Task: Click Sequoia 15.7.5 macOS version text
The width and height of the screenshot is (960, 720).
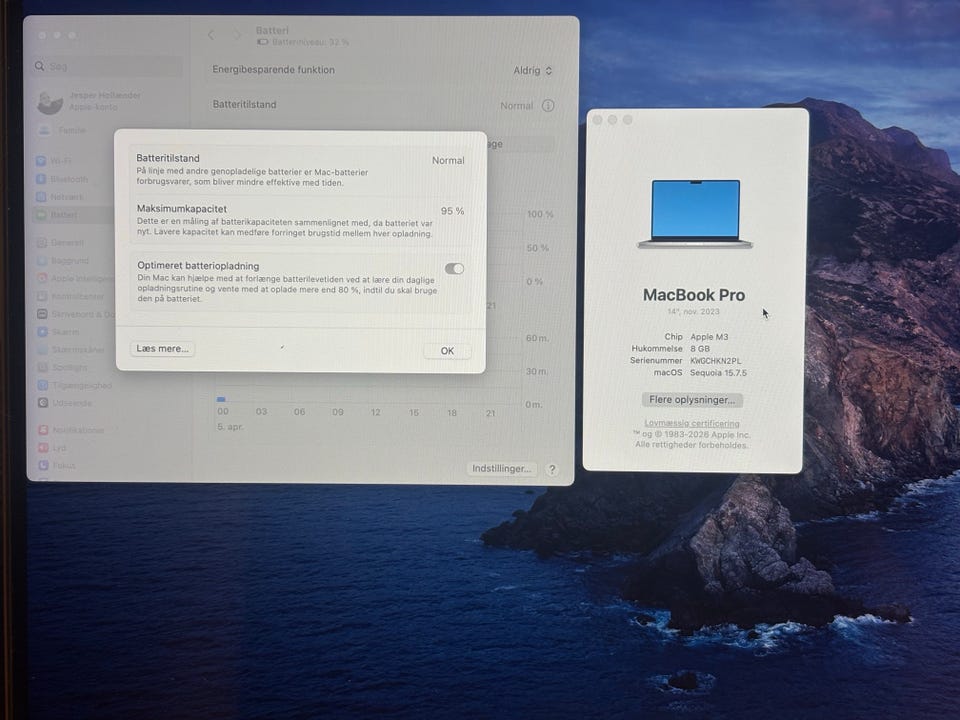Action: tap(718, 372)
